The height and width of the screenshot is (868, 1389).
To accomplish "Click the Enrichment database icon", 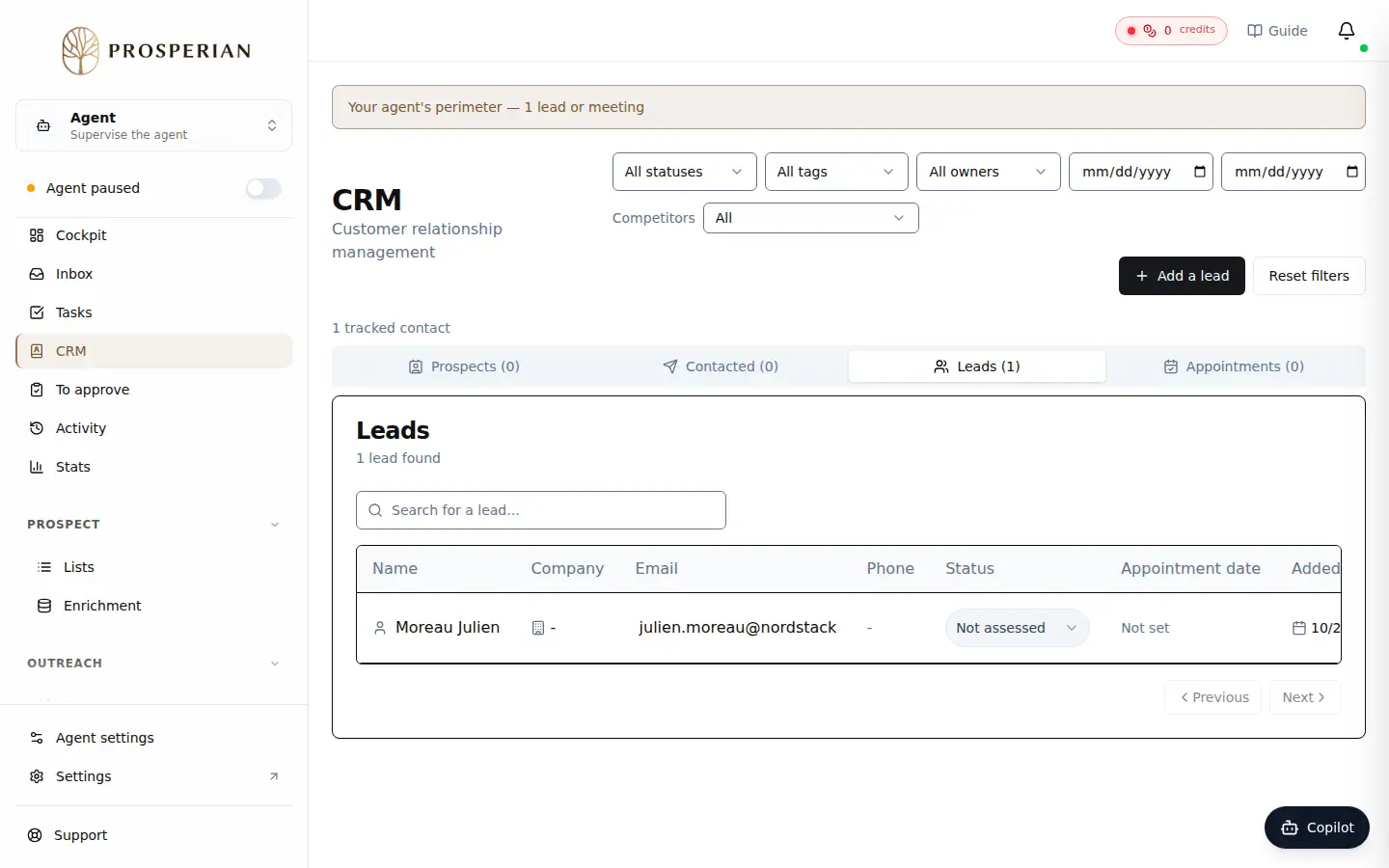I will [44, 606].
